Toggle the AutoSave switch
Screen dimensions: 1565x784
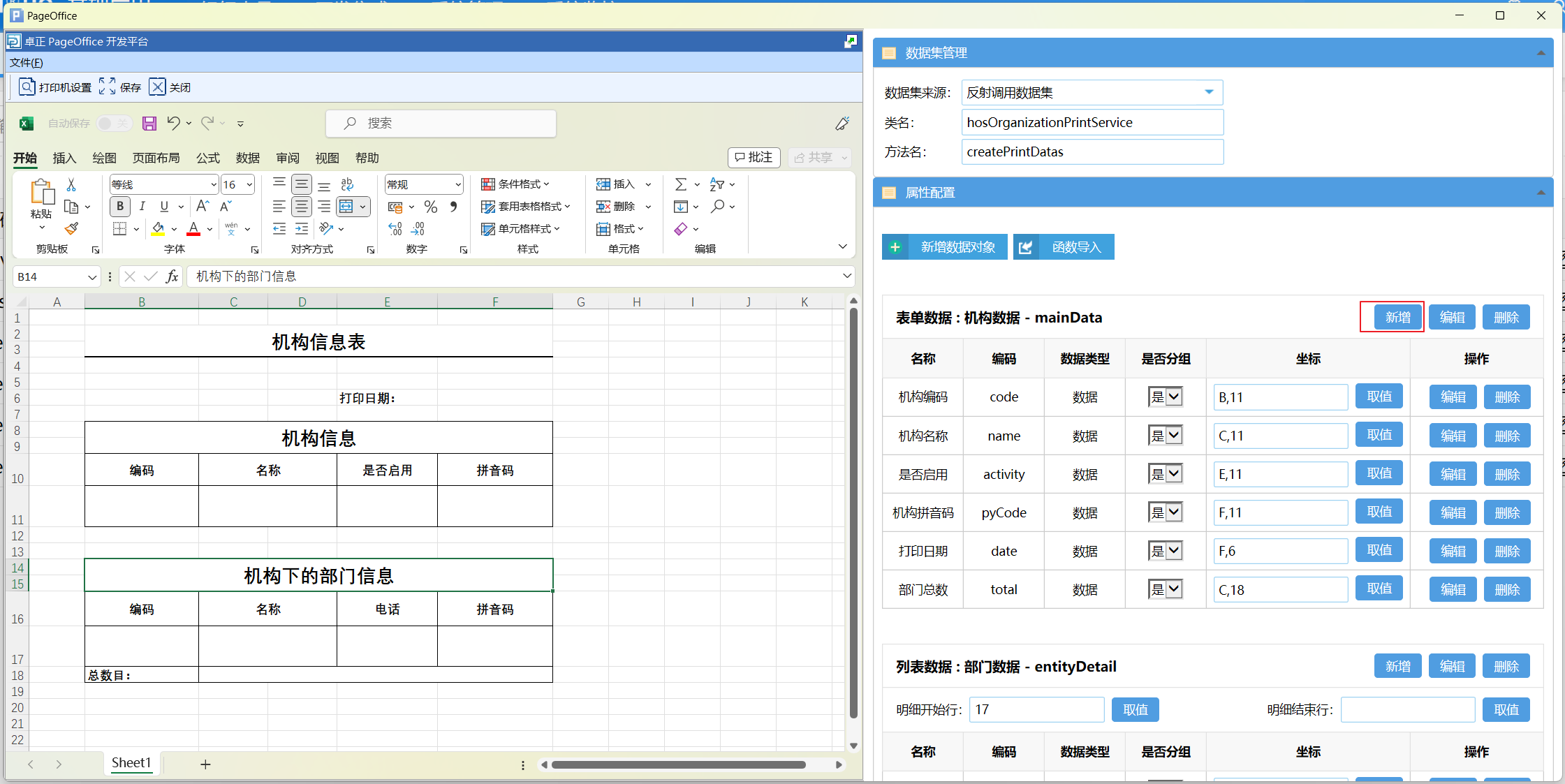113,124
